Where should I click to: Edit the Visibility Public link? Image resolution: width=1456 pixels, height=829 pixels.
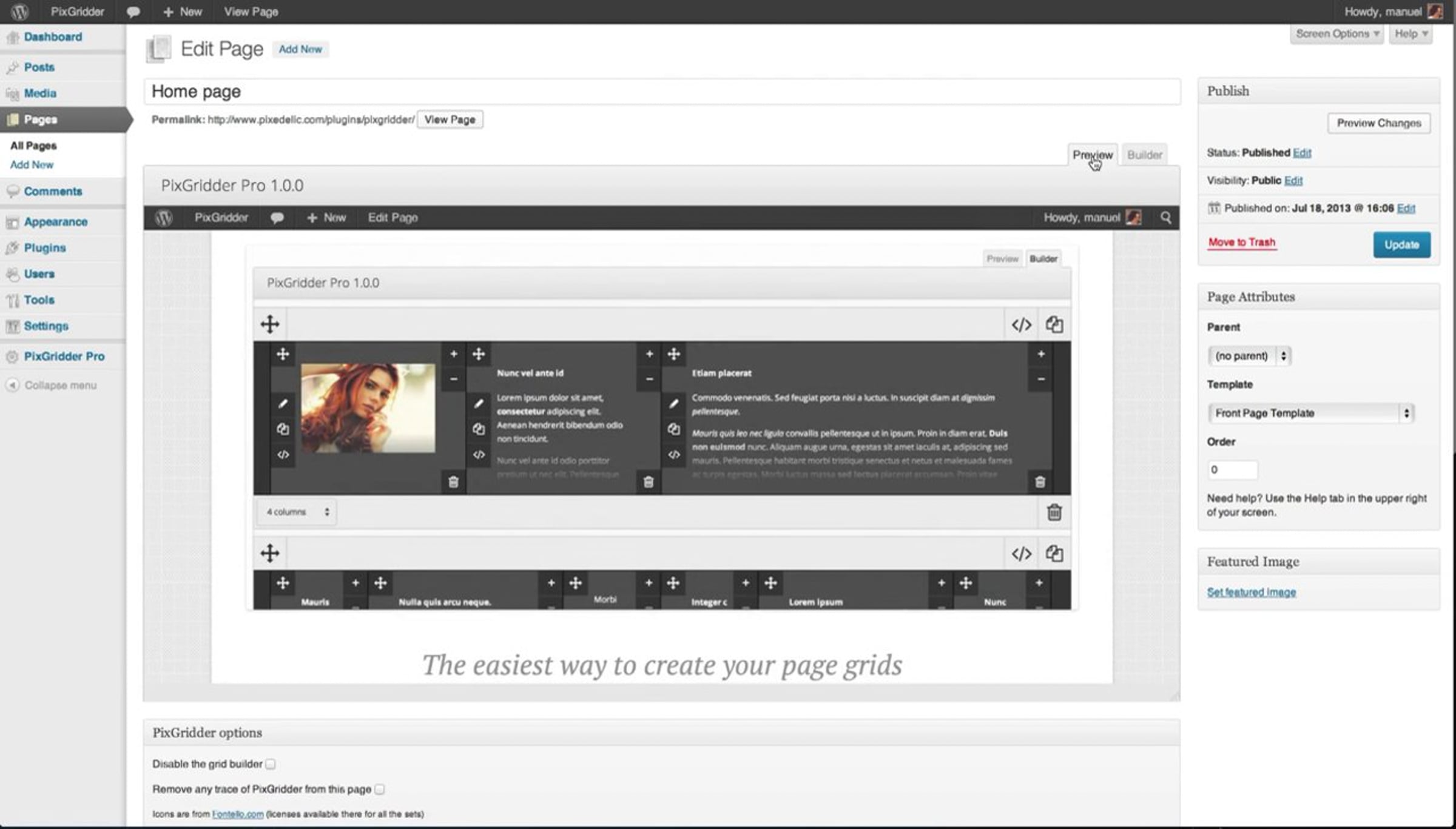click(x=1293, y=181)
